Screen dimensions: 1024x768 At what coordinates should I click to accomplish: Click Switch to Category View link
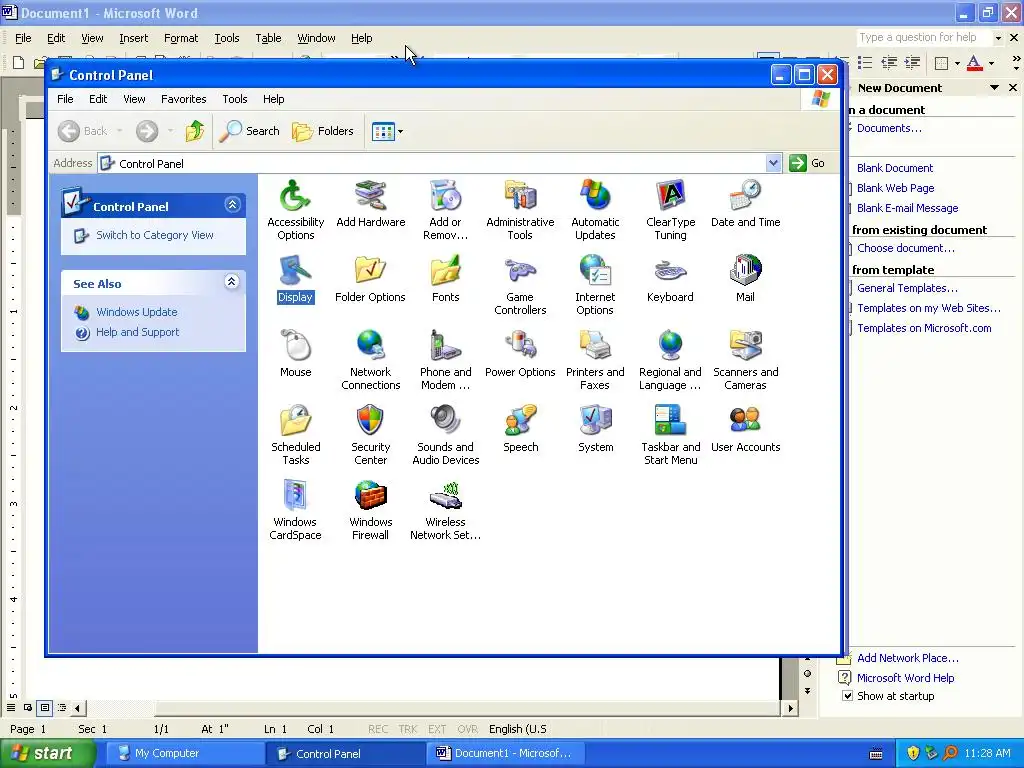tap(155, 235)
